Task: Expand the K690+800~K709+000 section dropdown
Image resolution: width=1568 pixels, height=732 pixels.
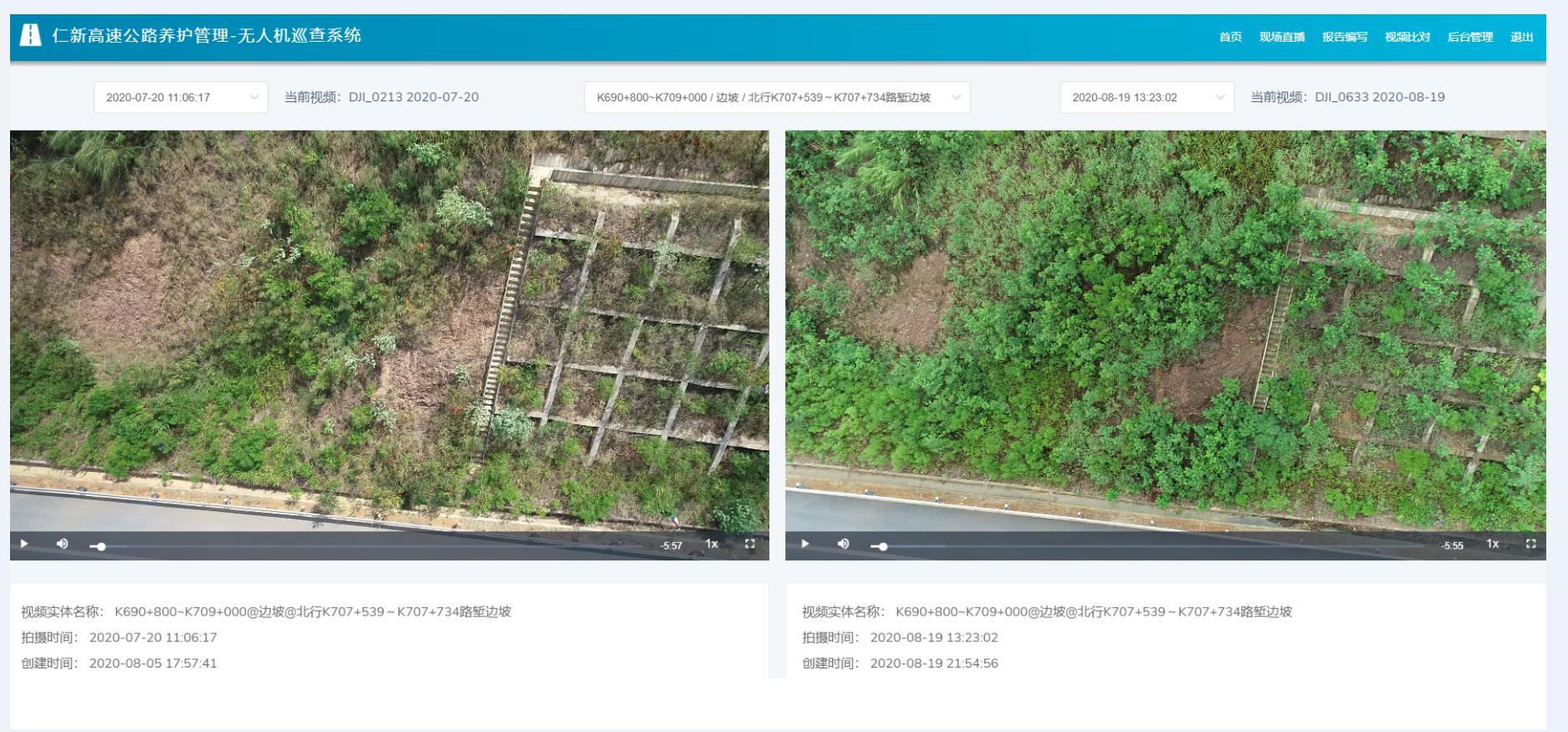Action: [x=776, y=97]
